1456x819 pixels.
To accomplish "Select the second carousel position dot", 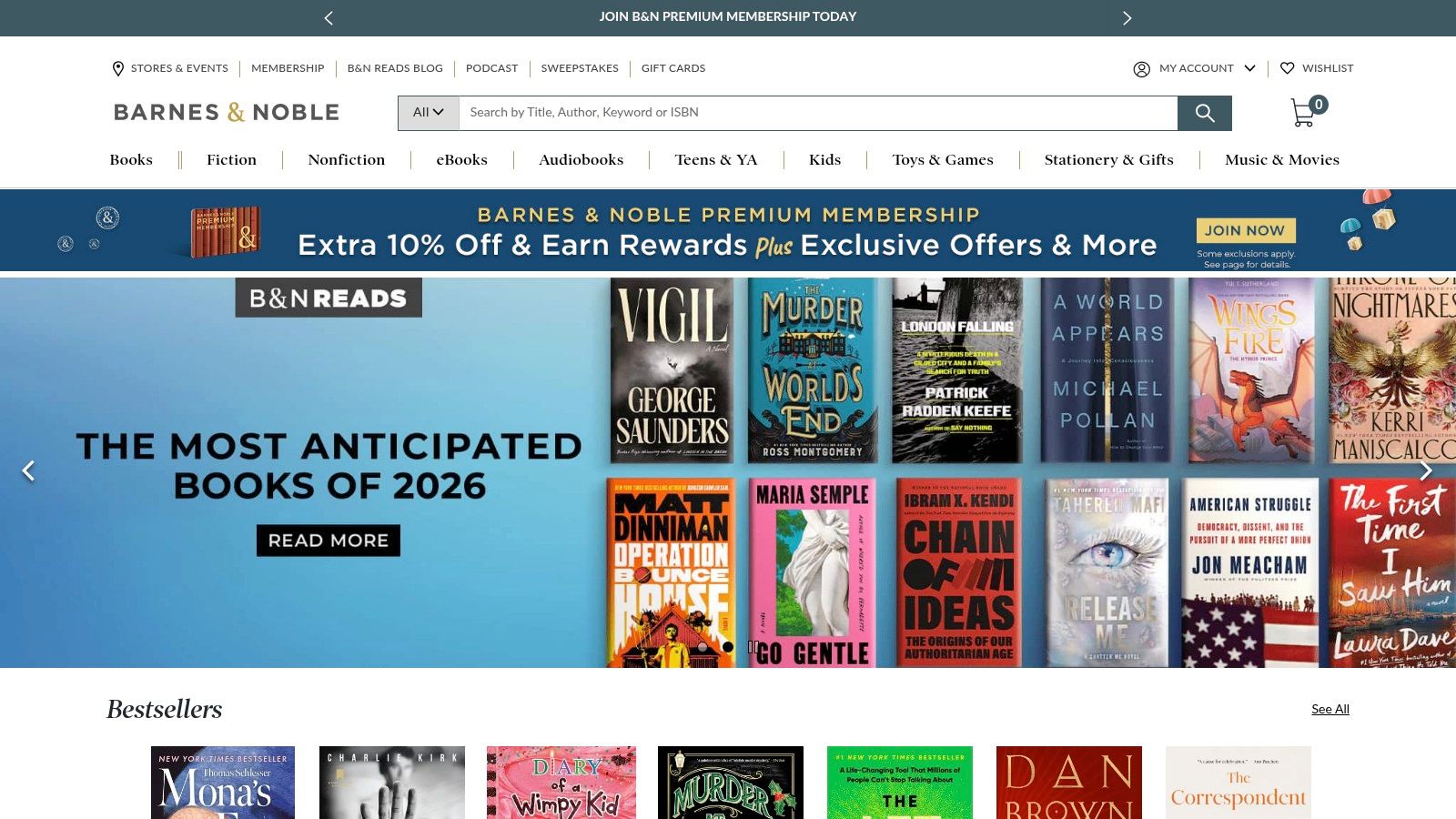I will click(728, 646).
